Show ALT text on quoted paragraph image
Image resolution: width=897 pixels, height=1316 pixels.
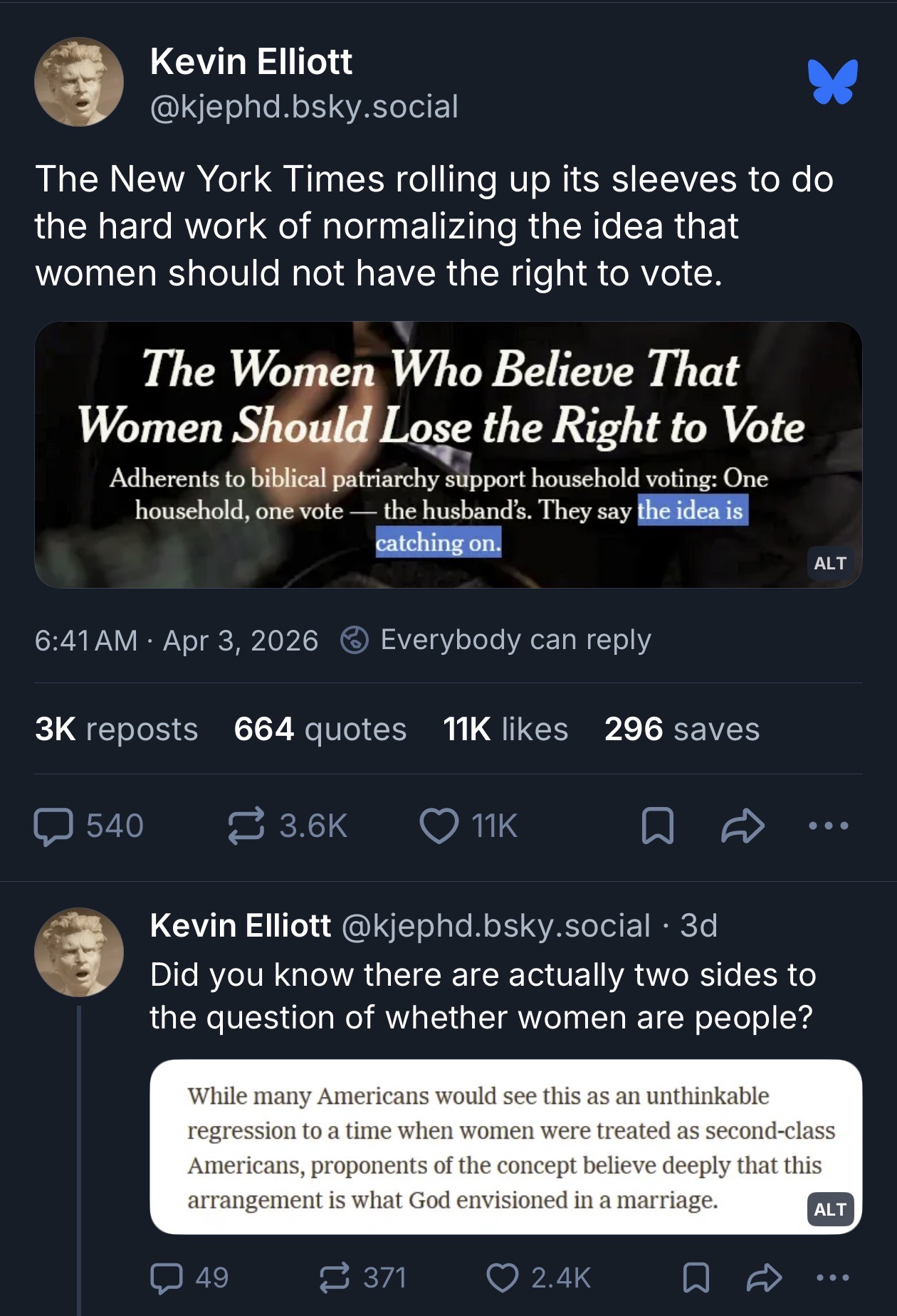[830, 1209]
